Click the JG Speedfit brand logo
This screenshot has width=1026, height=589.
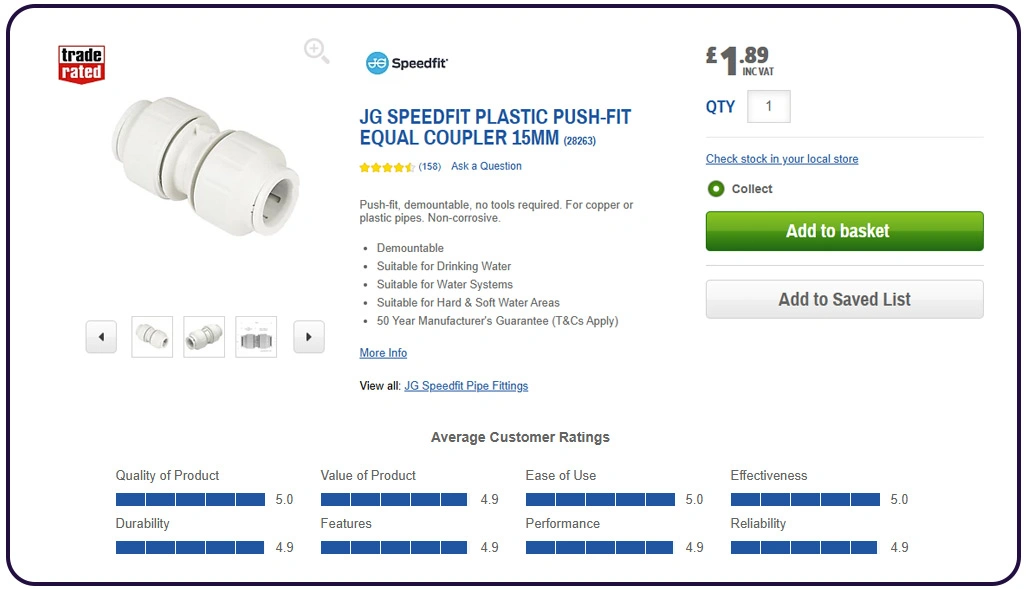tap(404, 62)
